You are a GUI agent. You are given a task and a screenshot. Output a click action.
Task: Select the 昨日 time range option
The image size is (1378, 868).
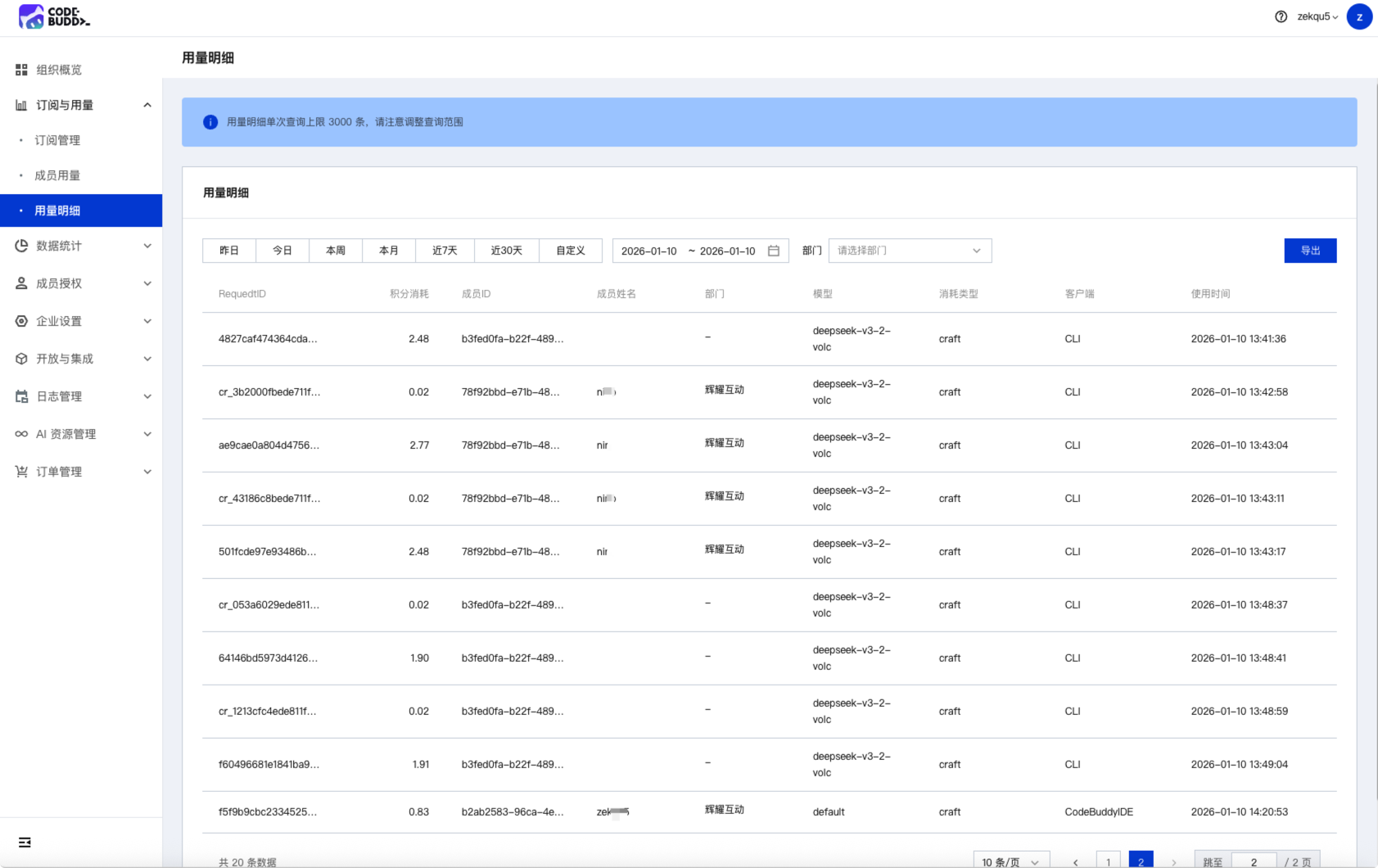[229, 251]
